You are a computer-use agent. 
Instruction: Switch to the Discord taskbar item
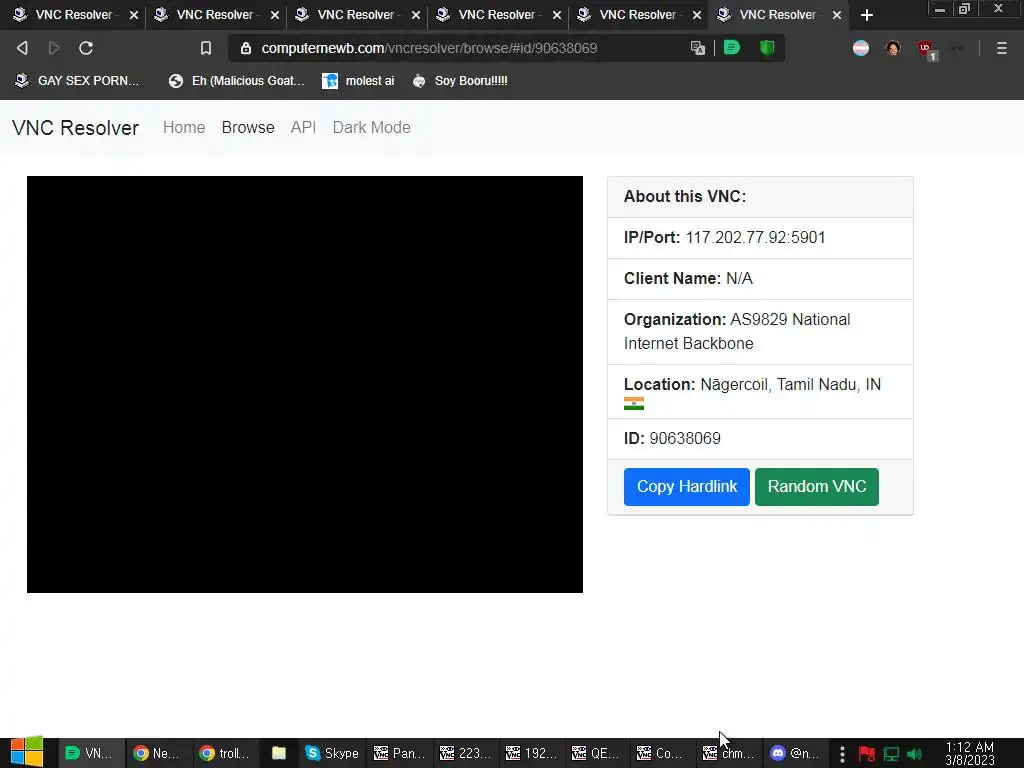point(795,753)
